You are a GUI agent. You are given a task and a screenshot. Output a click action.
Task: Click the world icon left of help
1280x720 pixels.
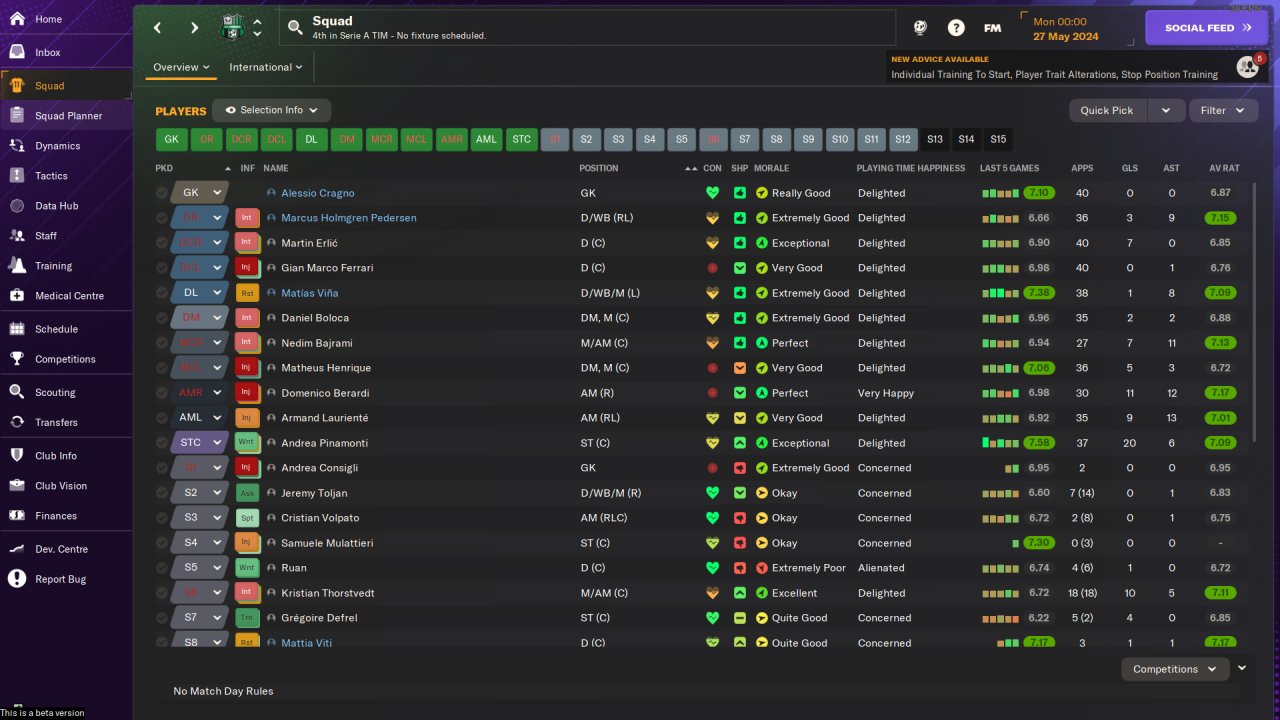click(x=920, y=28)
